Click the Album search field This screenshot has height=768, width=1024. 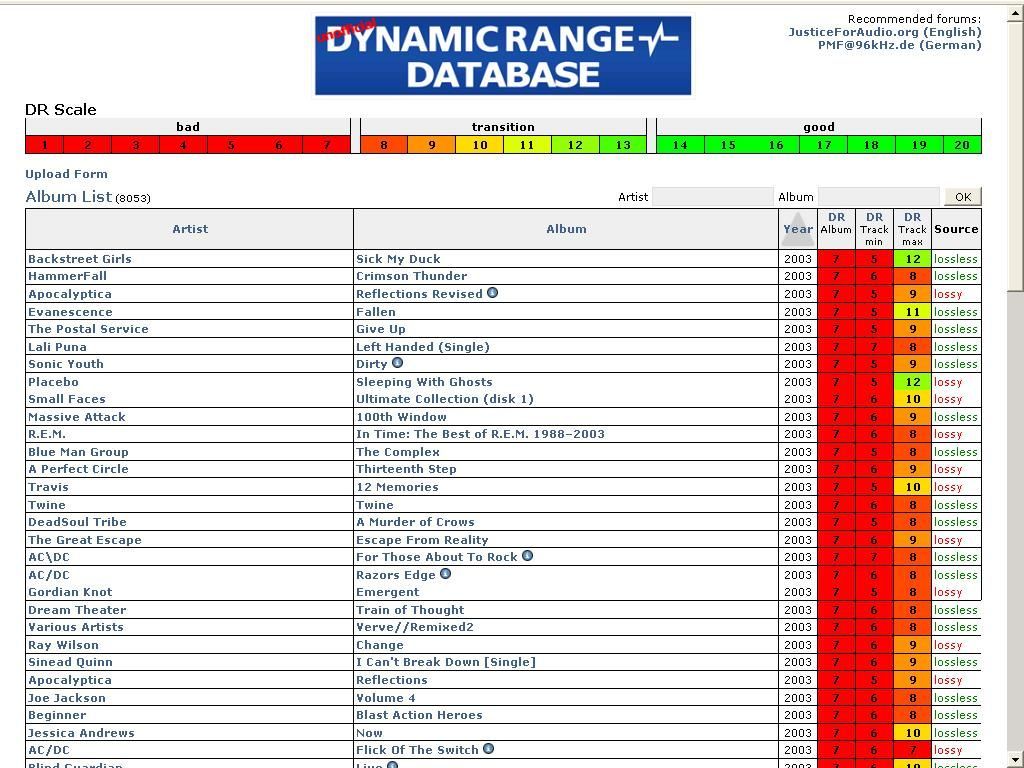[x=878, y=197]
